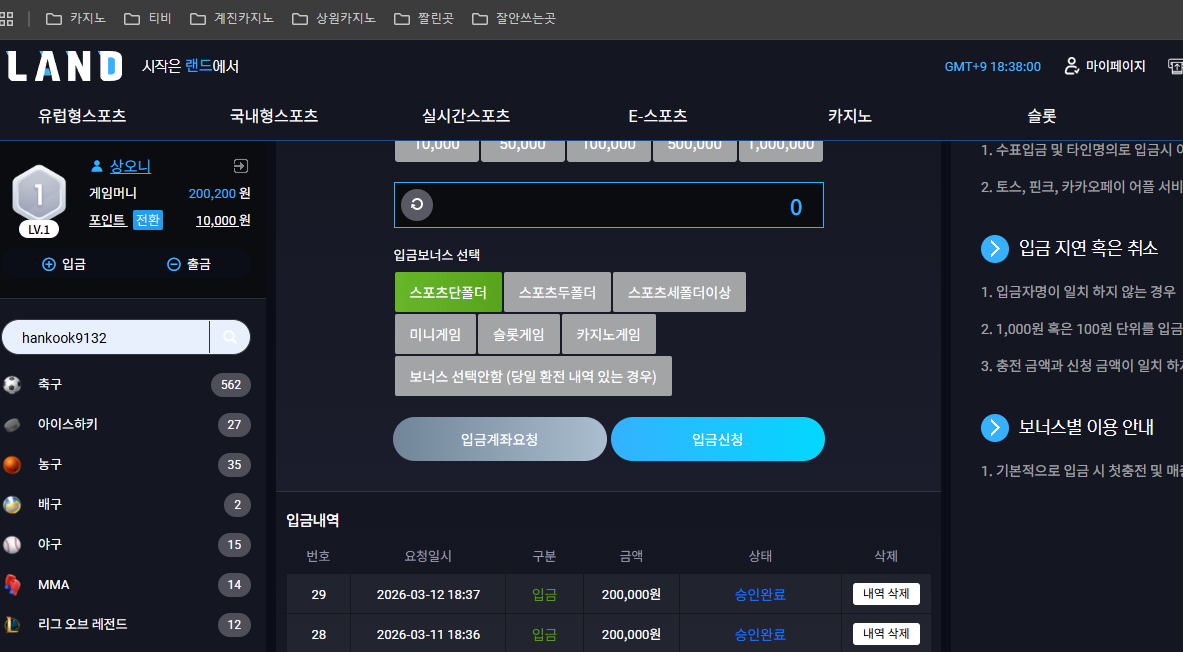This screenshot has height=652, width=1183.
Task: Click the logout icon beside username
Action: point(241,166)
